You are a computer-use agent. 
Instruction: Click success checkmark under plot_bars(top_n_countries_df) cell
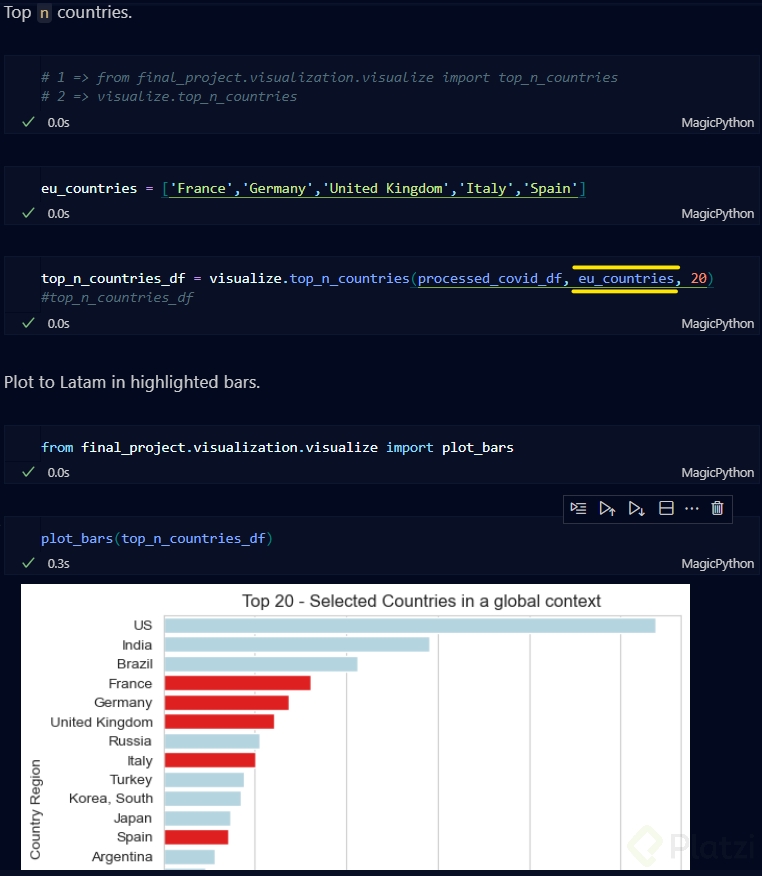(28, 563)
